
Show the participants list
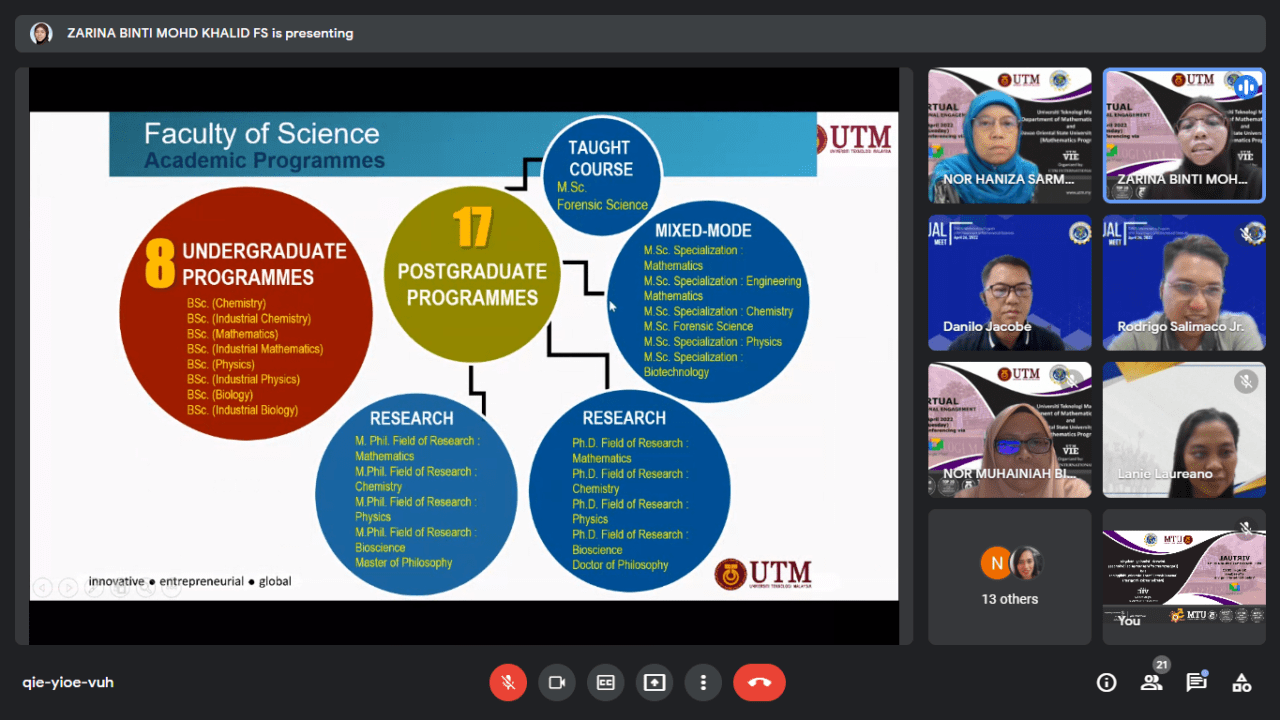[x=1151, y=682]
